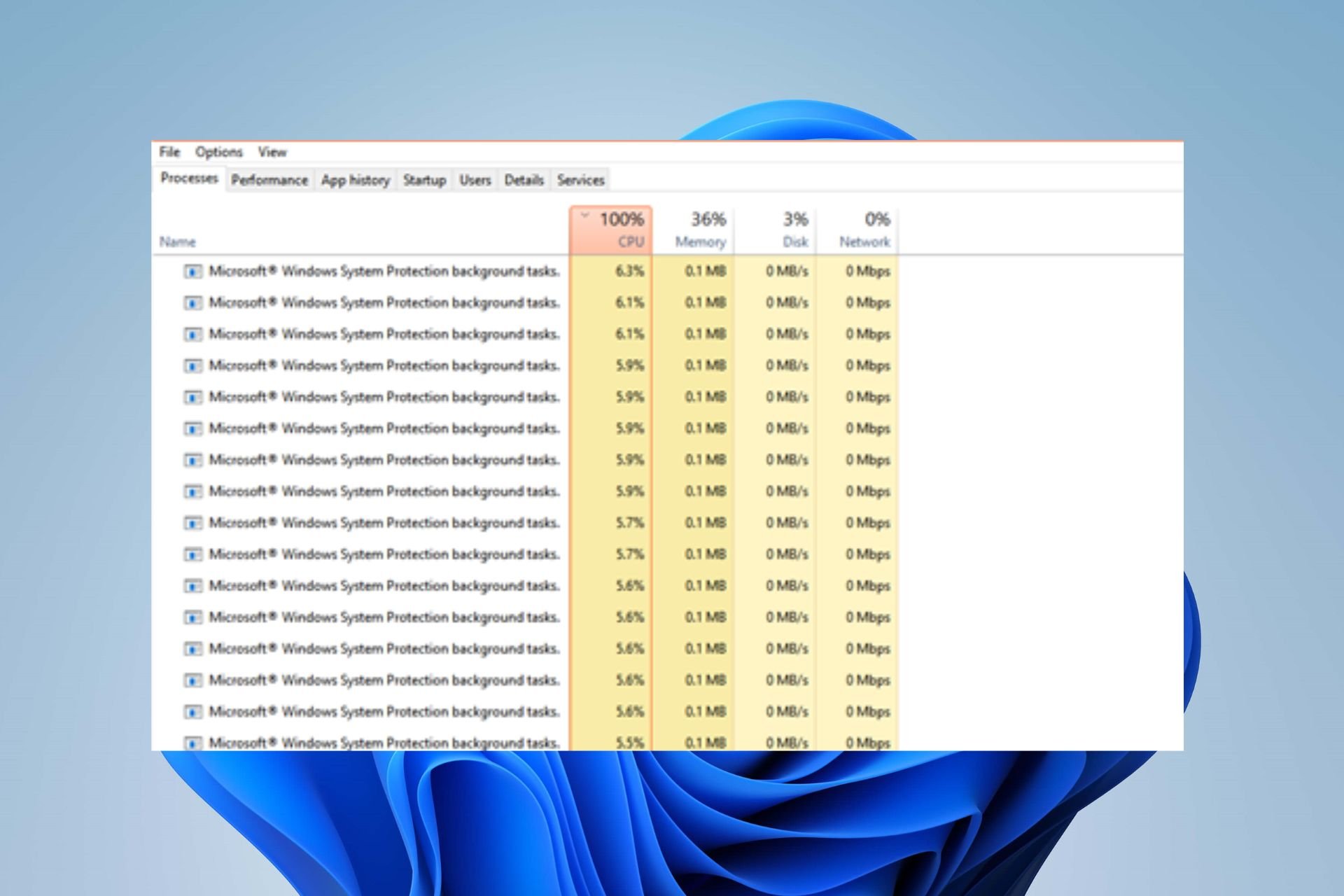Click the 0 Mbps network cell in the 6.3% row
1344x896 pixels.
[x=857, y=272]
